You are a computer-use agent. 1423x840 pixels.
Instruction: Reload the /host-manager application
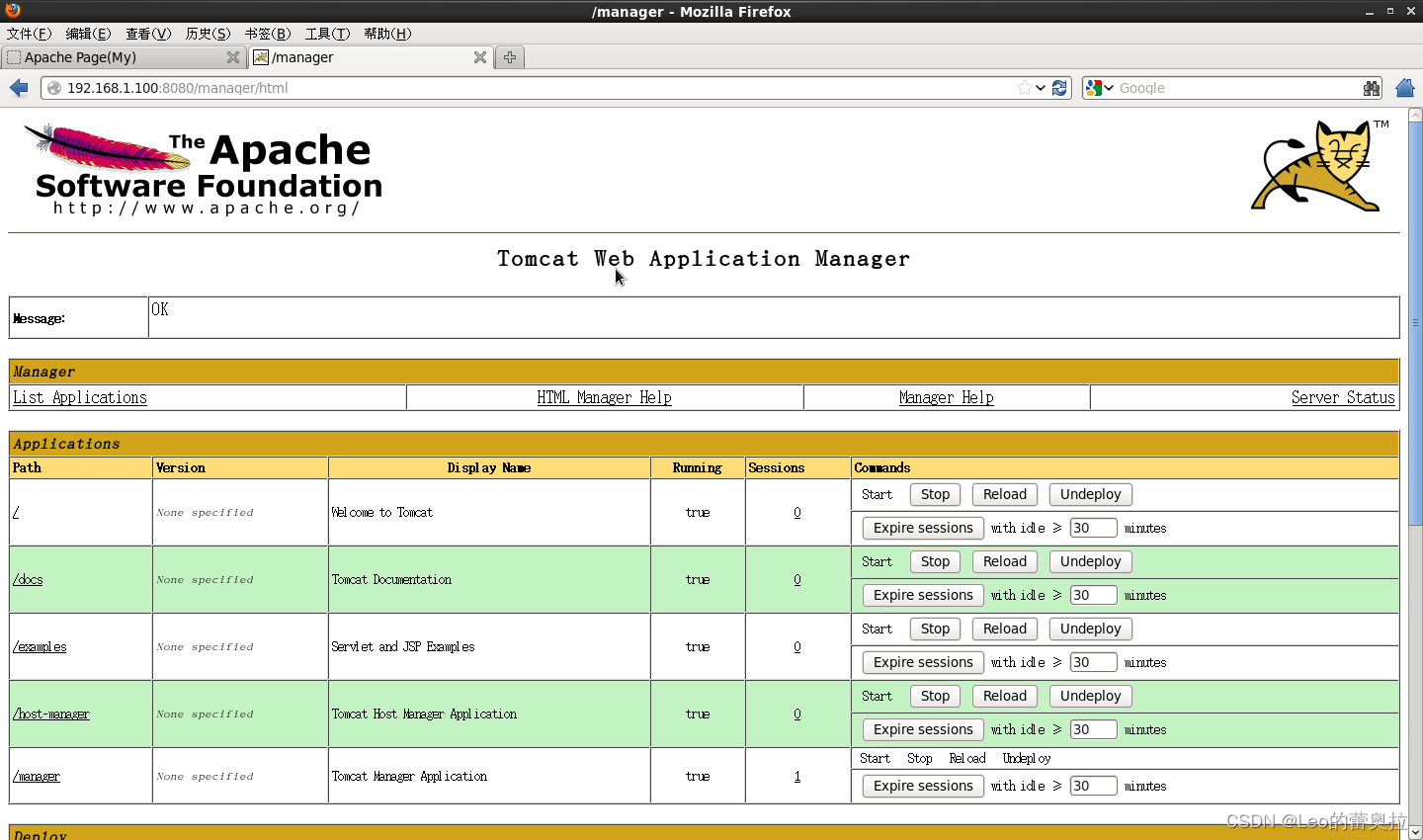[x=1005, y=696]
